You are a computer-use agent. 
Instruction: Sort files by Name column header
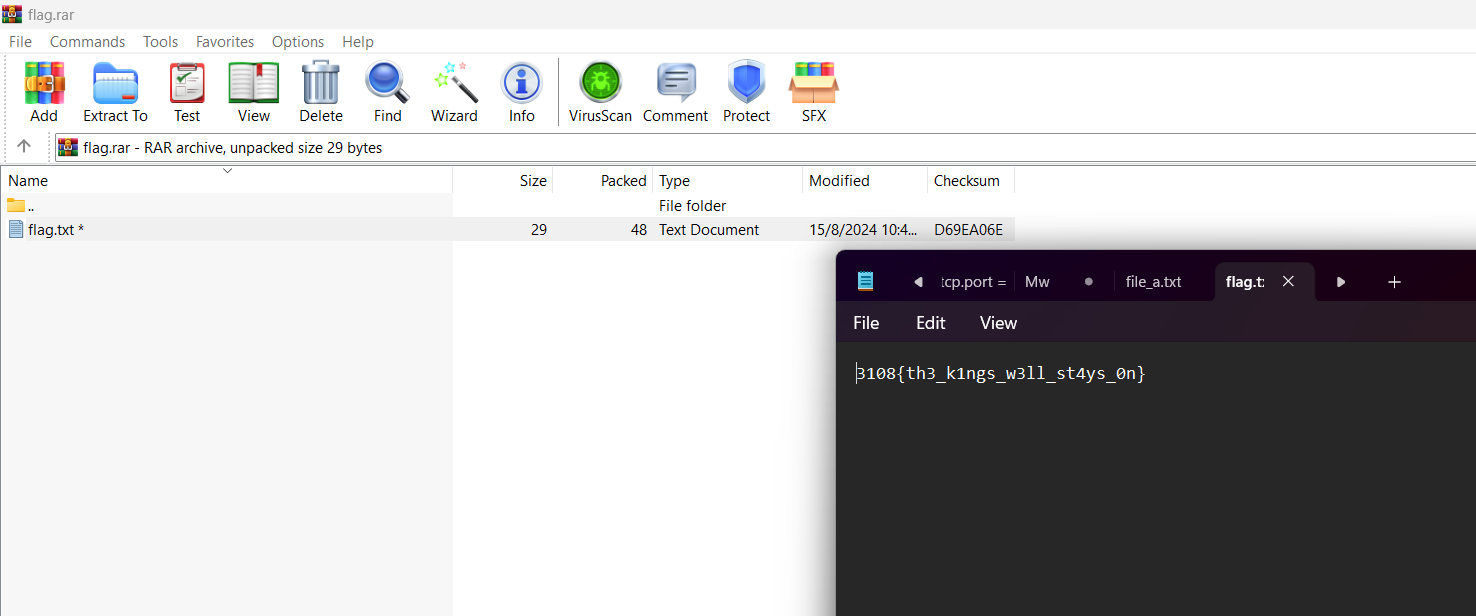[x=28, y=181]
